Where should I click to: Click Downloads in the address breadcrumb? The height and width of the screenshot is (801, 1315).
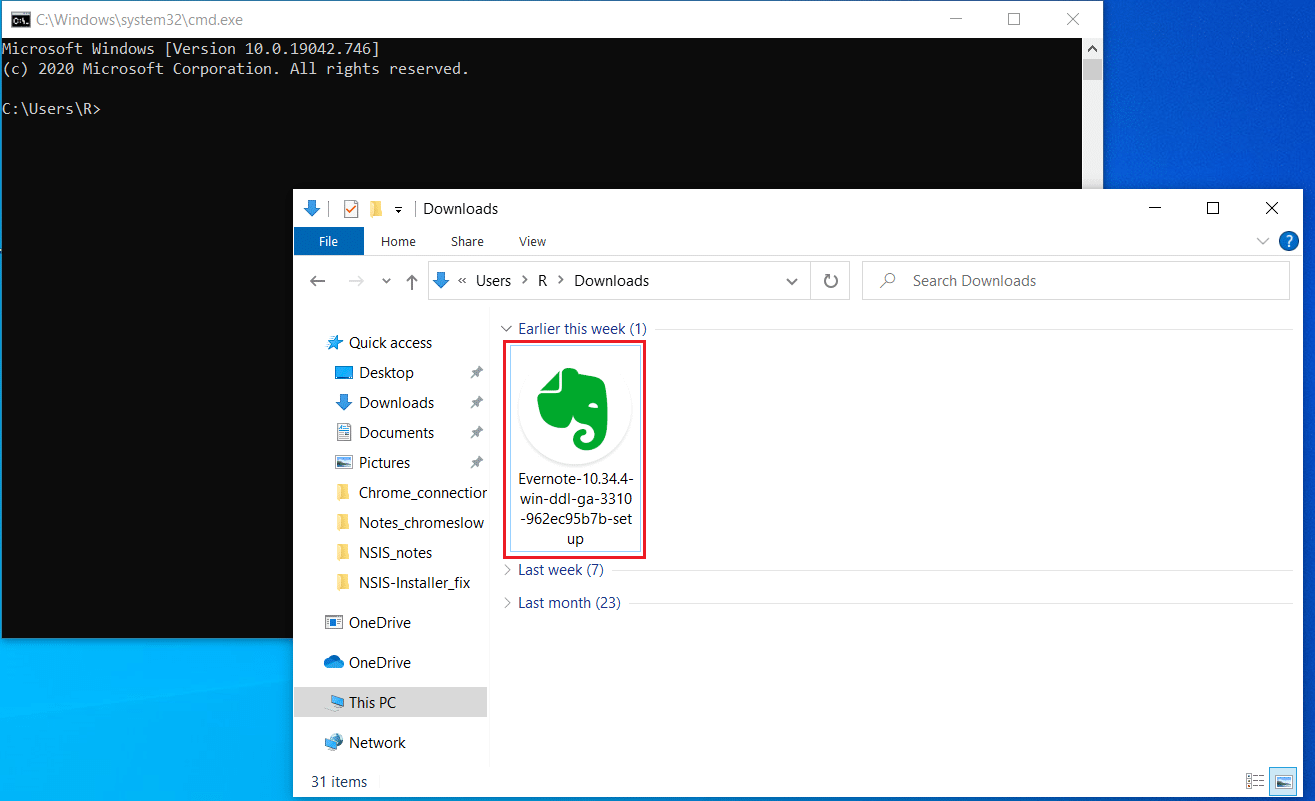coord(611,281)
